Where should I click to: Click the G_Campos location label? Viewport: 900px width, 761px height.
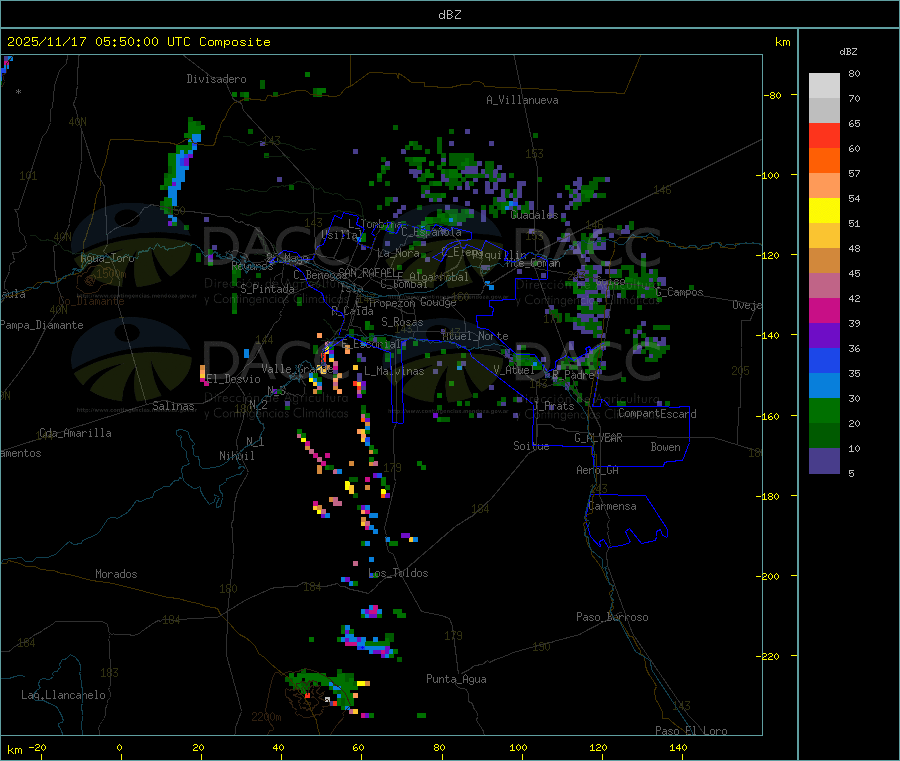(680, 292)
